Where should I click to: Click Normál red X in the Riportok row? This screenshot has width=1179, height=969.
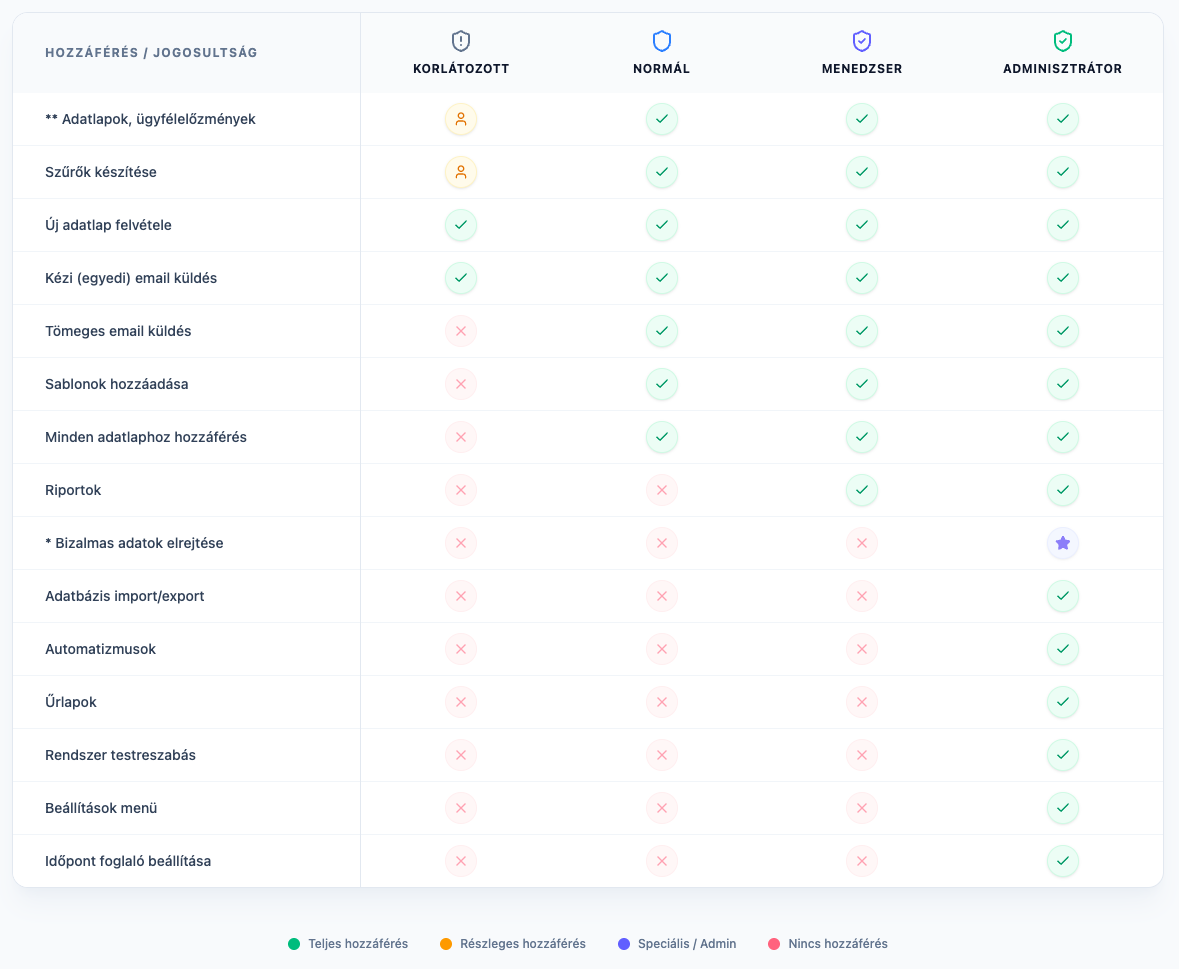point(662,490)
